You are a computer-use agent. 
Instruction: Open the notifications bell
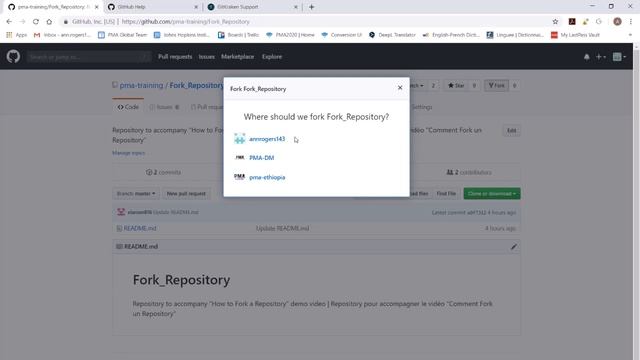[x=587, y=57]
